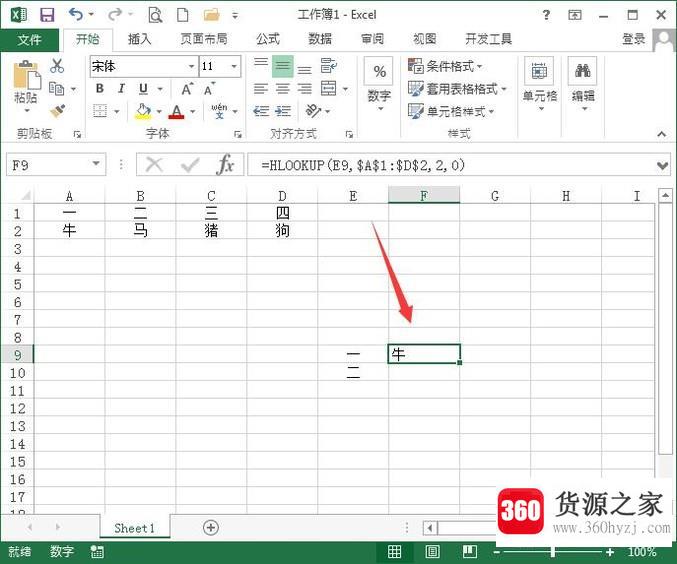Open the Help question mark
This screenshot has width=677, height=564.
pyautogui.click(x=546, y=15)
